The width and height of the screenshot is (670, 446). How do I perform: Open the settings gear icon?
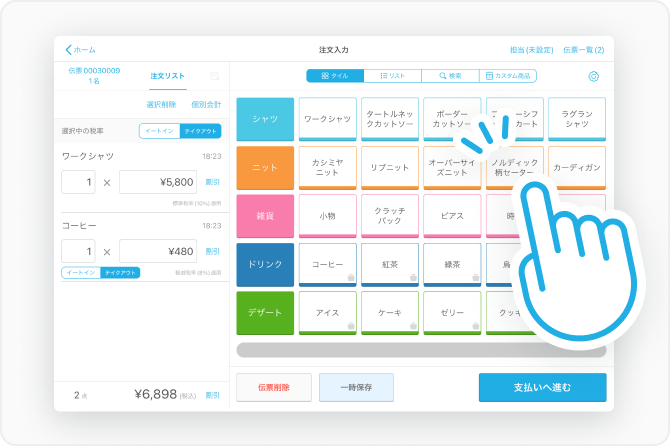(x=594, y=76)
